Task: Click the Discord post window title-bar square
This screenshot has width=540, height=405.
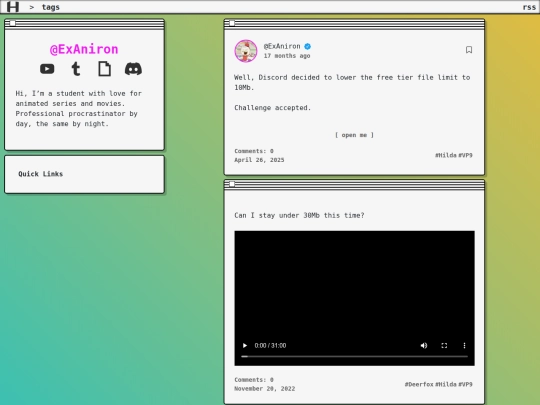Action: (x=232, y=23)
